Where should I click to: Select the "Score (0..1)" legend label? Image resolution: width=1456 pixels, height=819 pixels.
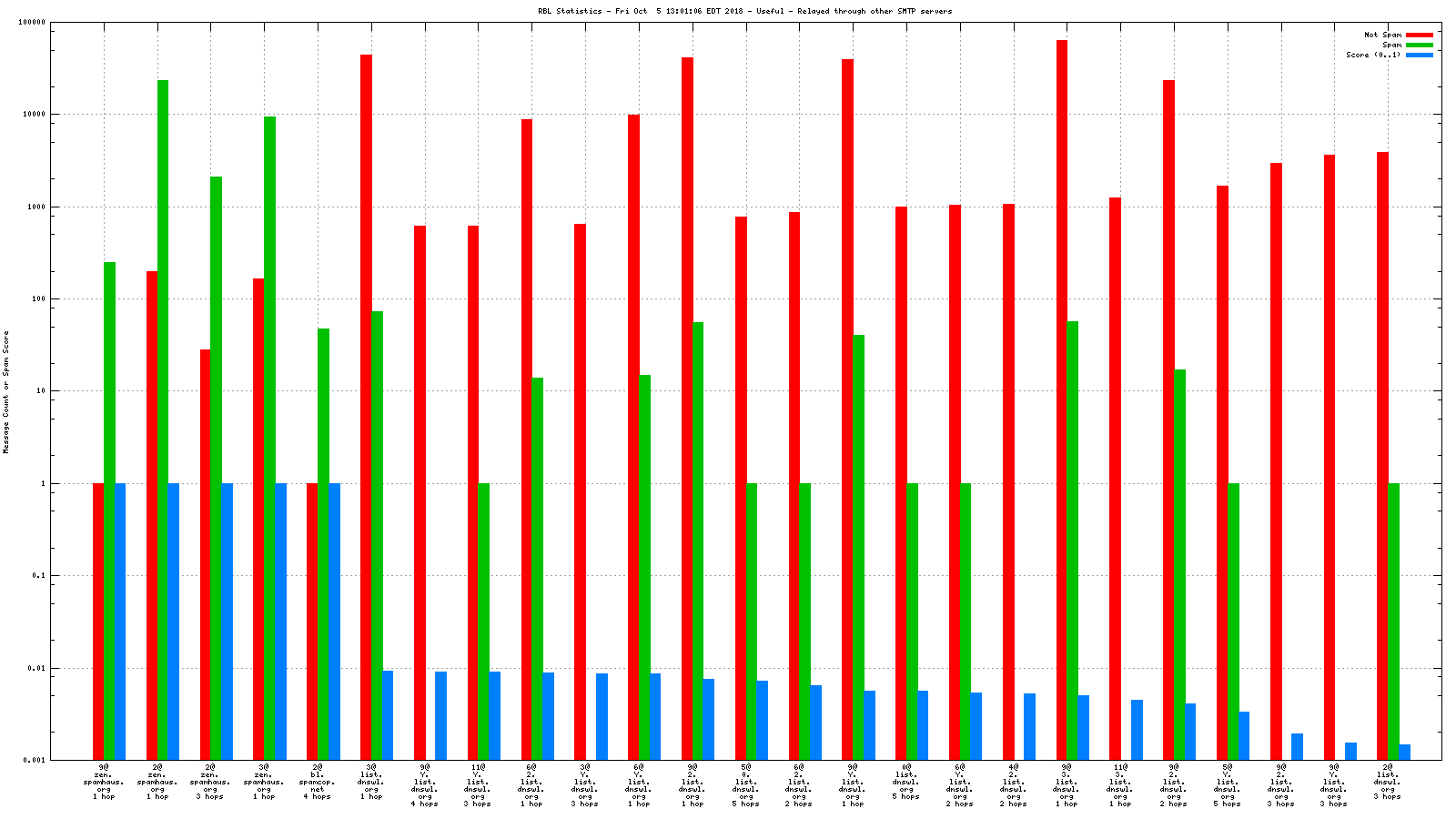click(1373, 55)
